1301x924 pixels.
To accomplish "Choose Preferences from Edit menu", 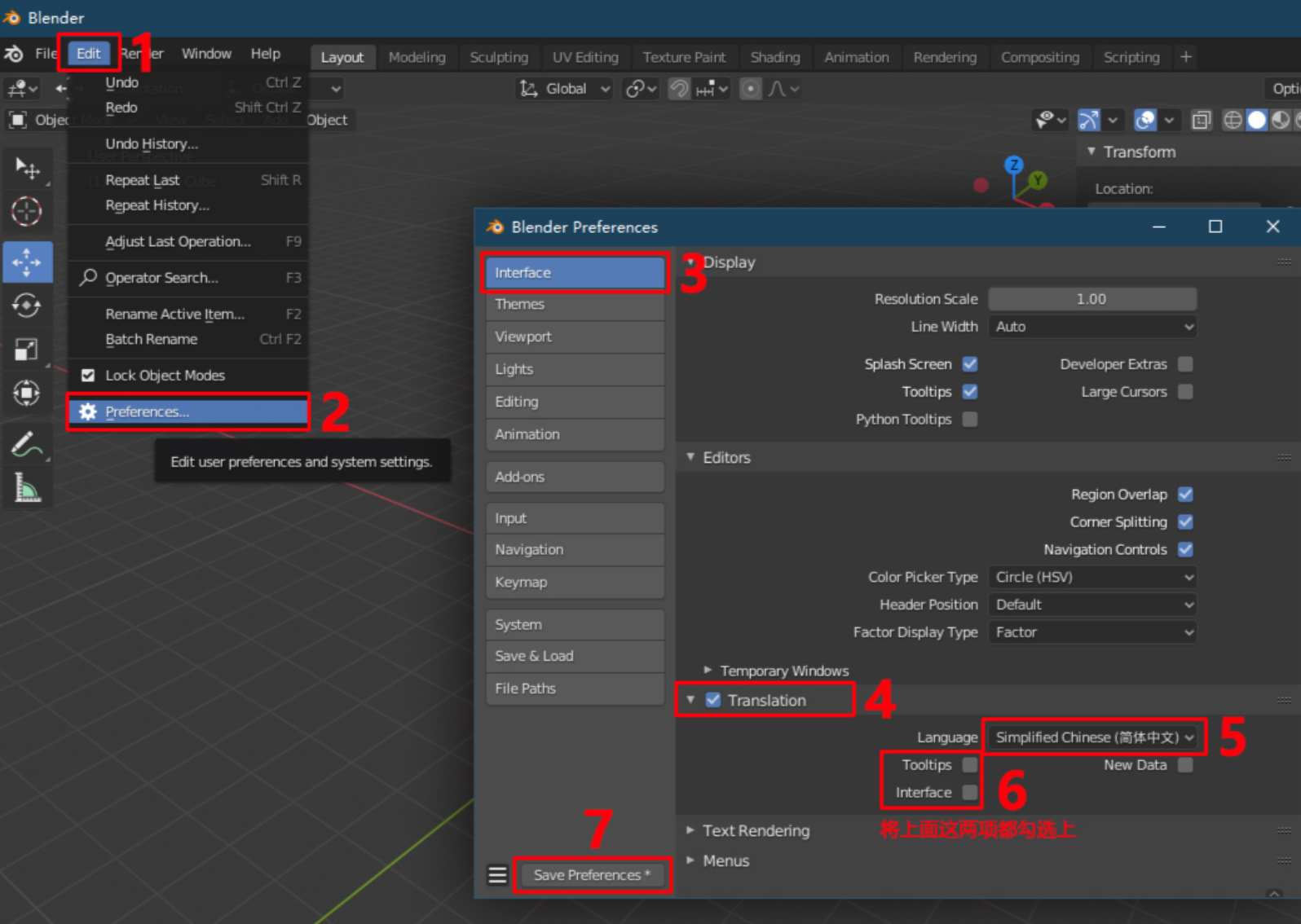I will pos(188,412).
